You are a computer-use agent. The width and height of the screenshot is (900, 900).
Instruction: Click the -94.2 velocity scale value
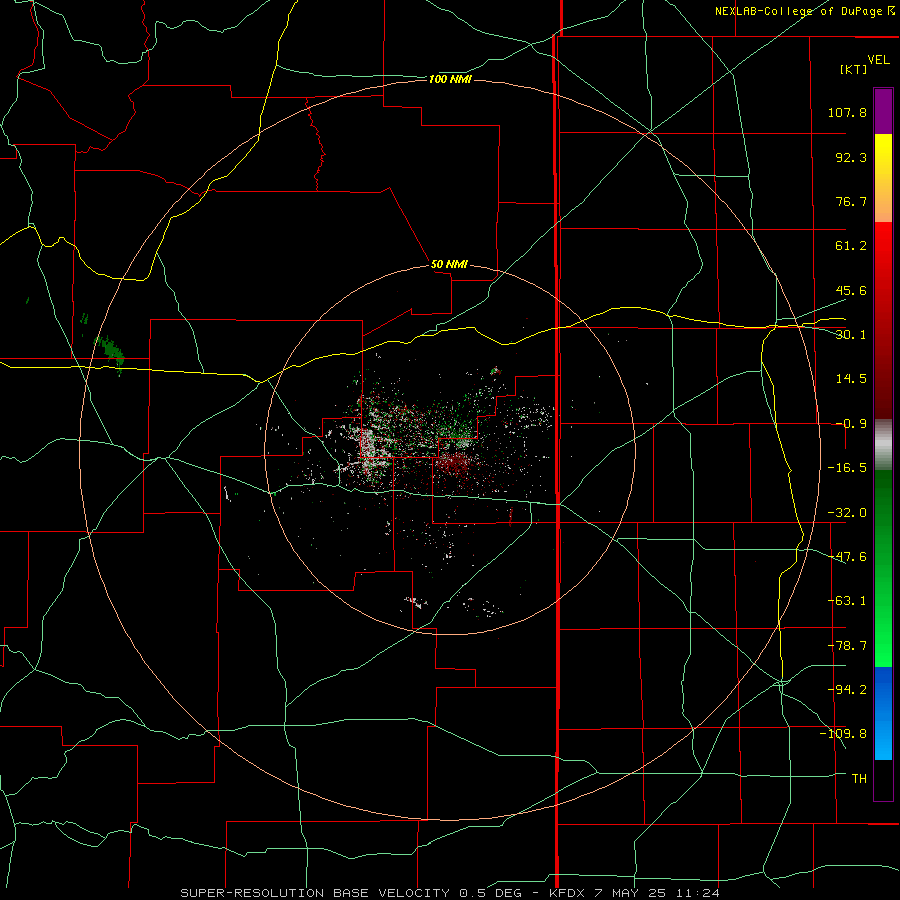[x=847, y=690]
